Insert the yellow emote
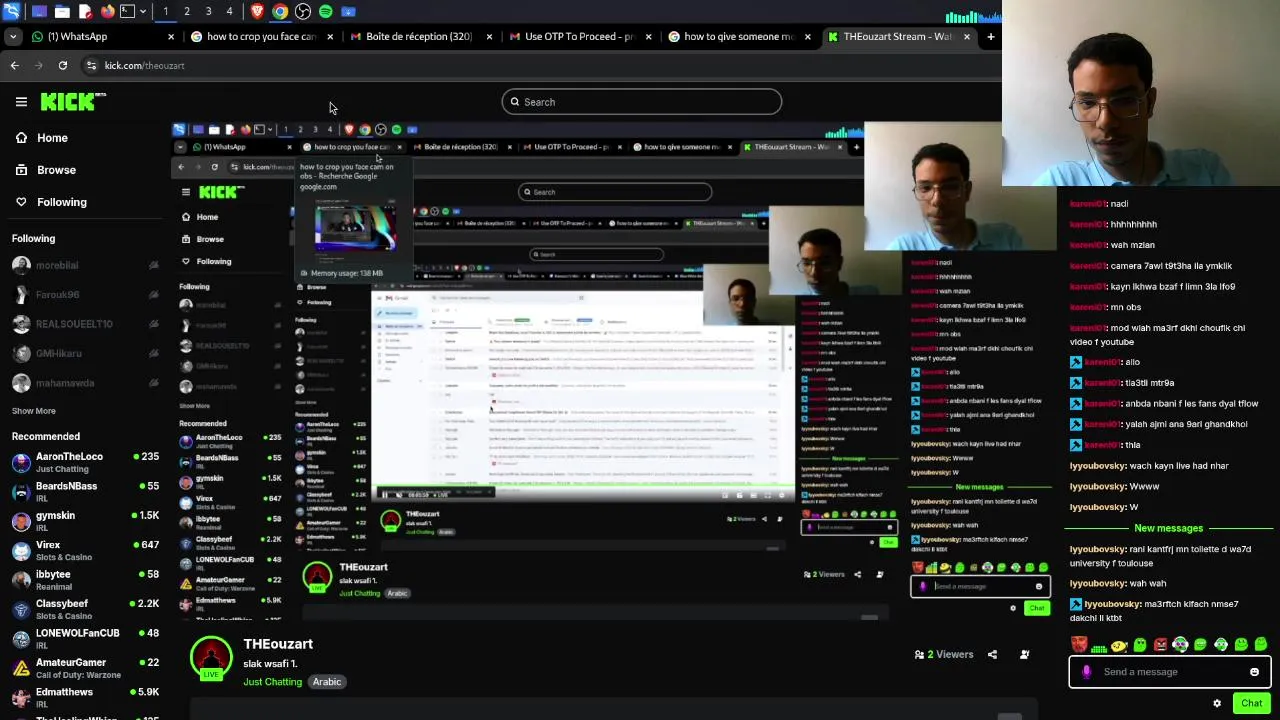Image resolution: width=1280 pixels, height=720 pixels. pyautogui.click(x=1119, y=645)
